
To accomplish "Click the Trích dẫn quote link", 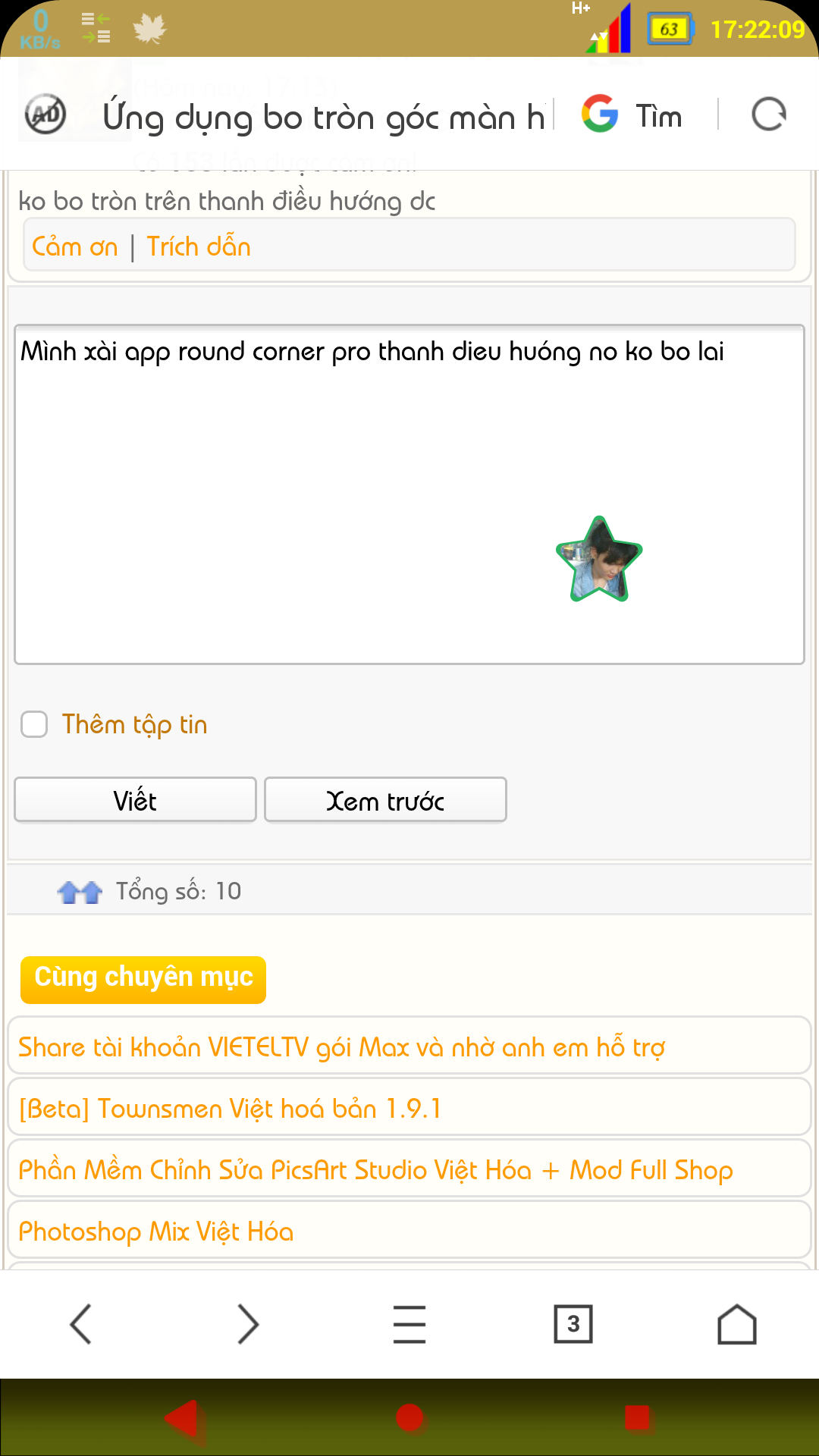I will click(x=199, y=246).
